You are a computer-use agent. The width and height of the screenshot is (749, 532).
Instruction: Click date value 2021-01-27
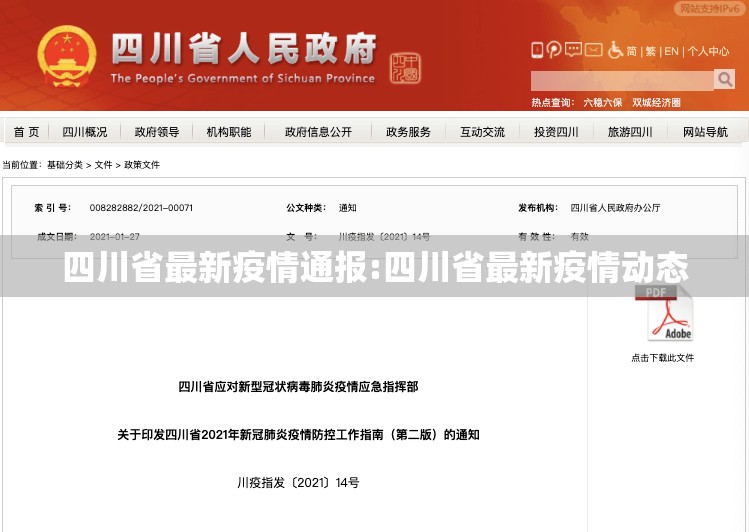click(115, 236)
